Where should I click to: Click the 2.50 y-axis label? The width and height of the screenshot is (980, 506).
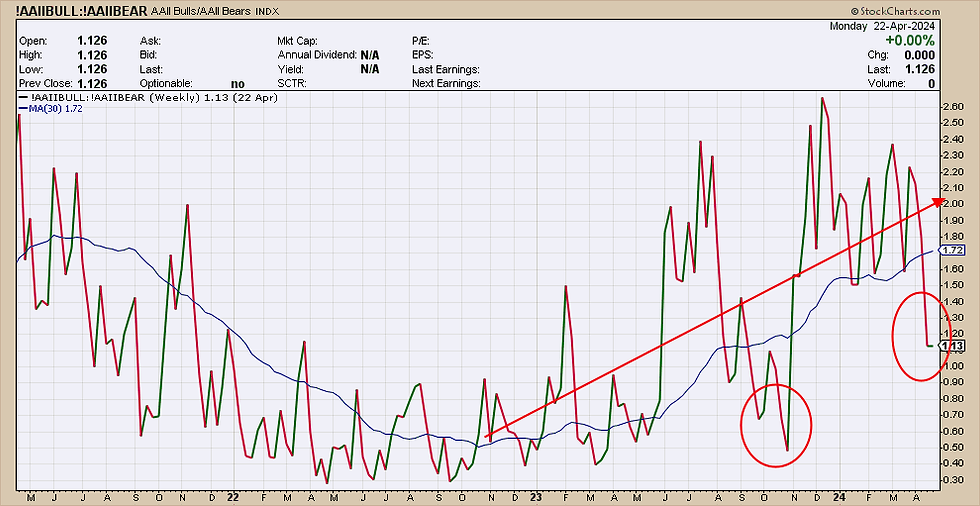pos(953,122)
